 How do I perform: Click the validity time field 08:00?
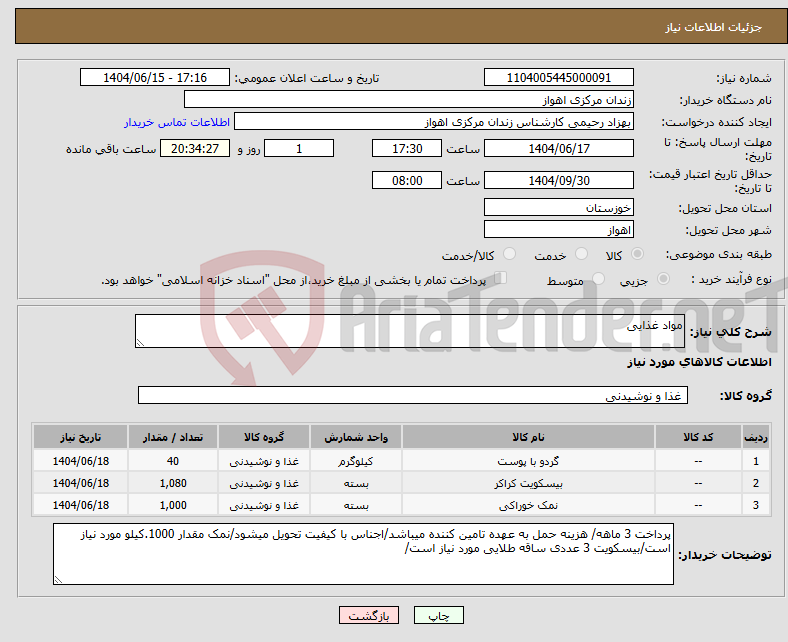coord(407,180)
